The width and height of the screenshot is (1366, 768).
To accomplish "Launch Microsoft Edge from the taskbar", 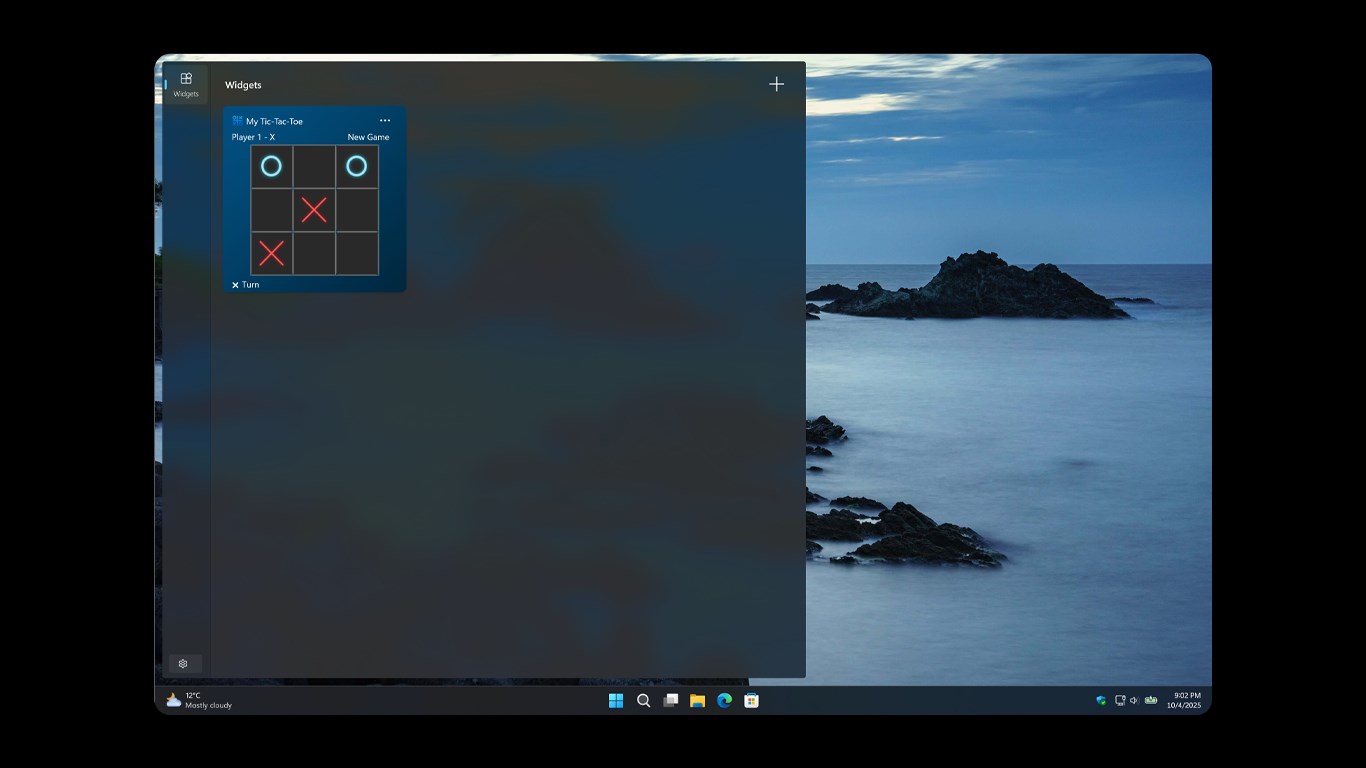I will [x=724, y=700].
